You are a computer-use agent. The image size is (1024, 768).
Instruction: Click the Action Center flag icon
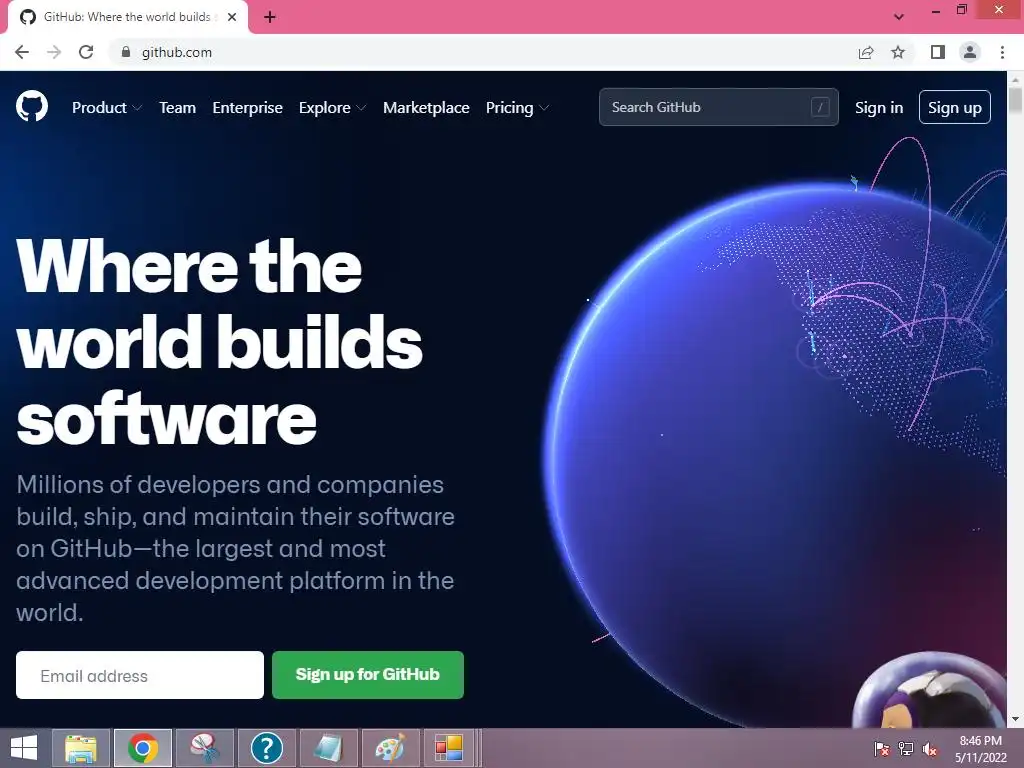click(x=882, y=748)
